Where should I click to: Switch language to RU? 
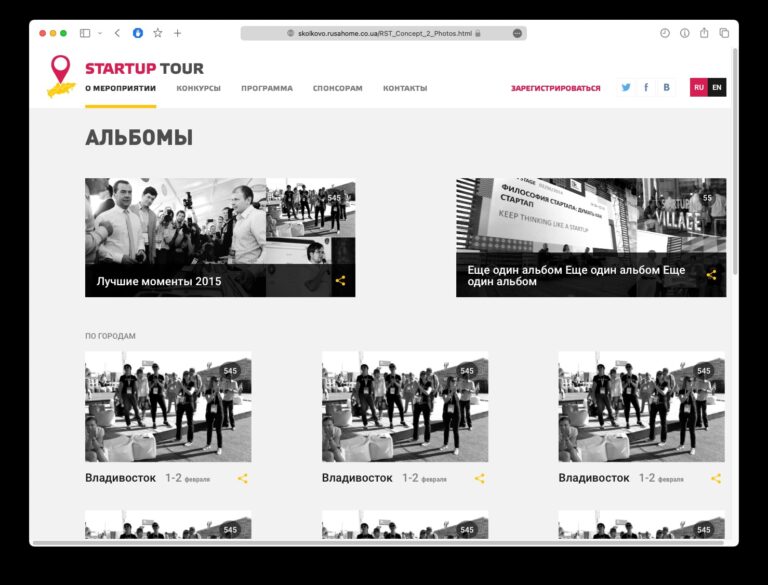click(699, 88)
